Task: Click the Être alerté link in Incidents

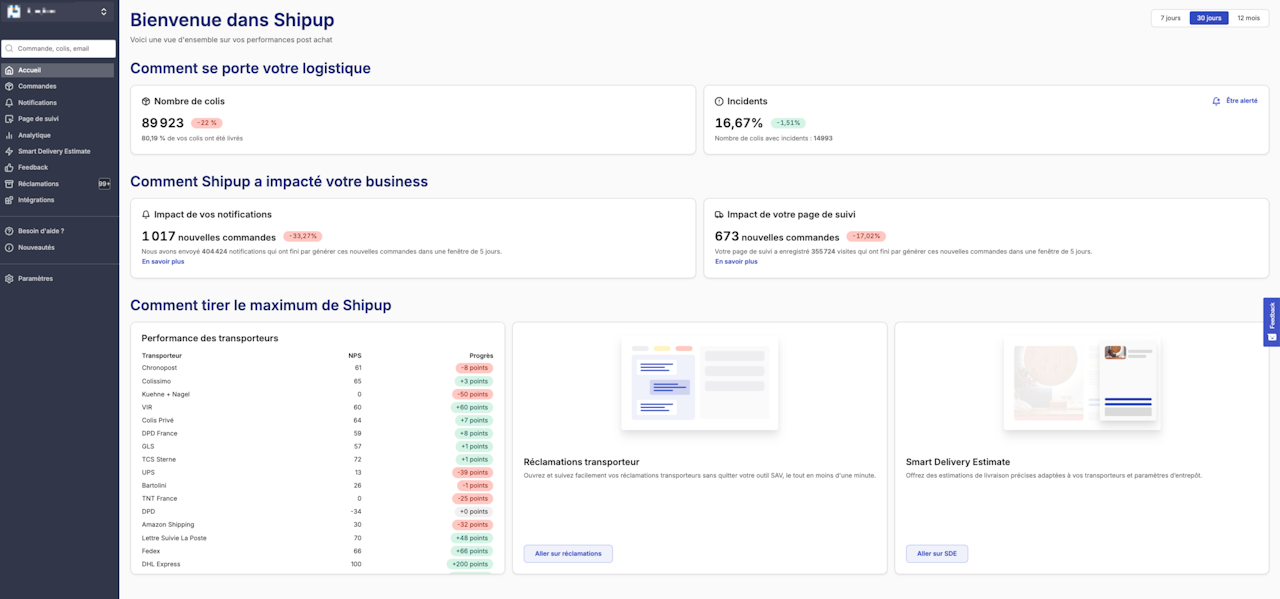Action: coord(1235,101)
